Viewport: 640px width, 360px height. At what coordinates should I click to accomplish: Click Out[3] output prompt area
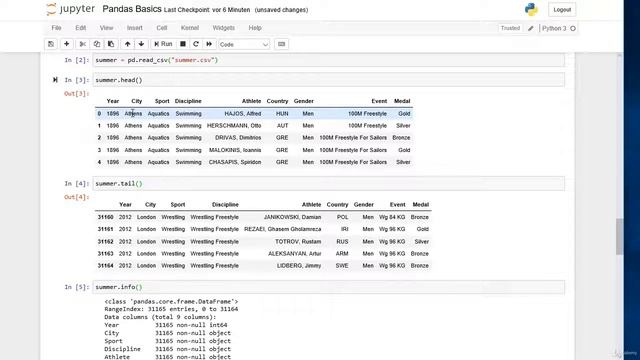click(x=76, y=93)
